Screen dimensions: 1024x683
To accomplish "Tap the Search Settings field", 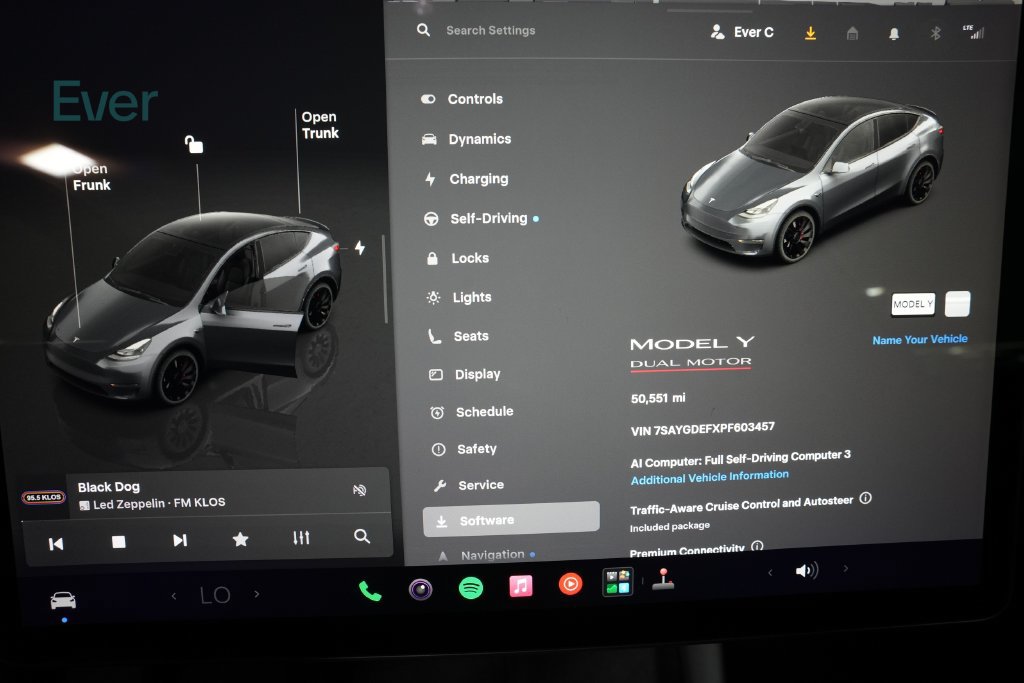I will (490, 31).
